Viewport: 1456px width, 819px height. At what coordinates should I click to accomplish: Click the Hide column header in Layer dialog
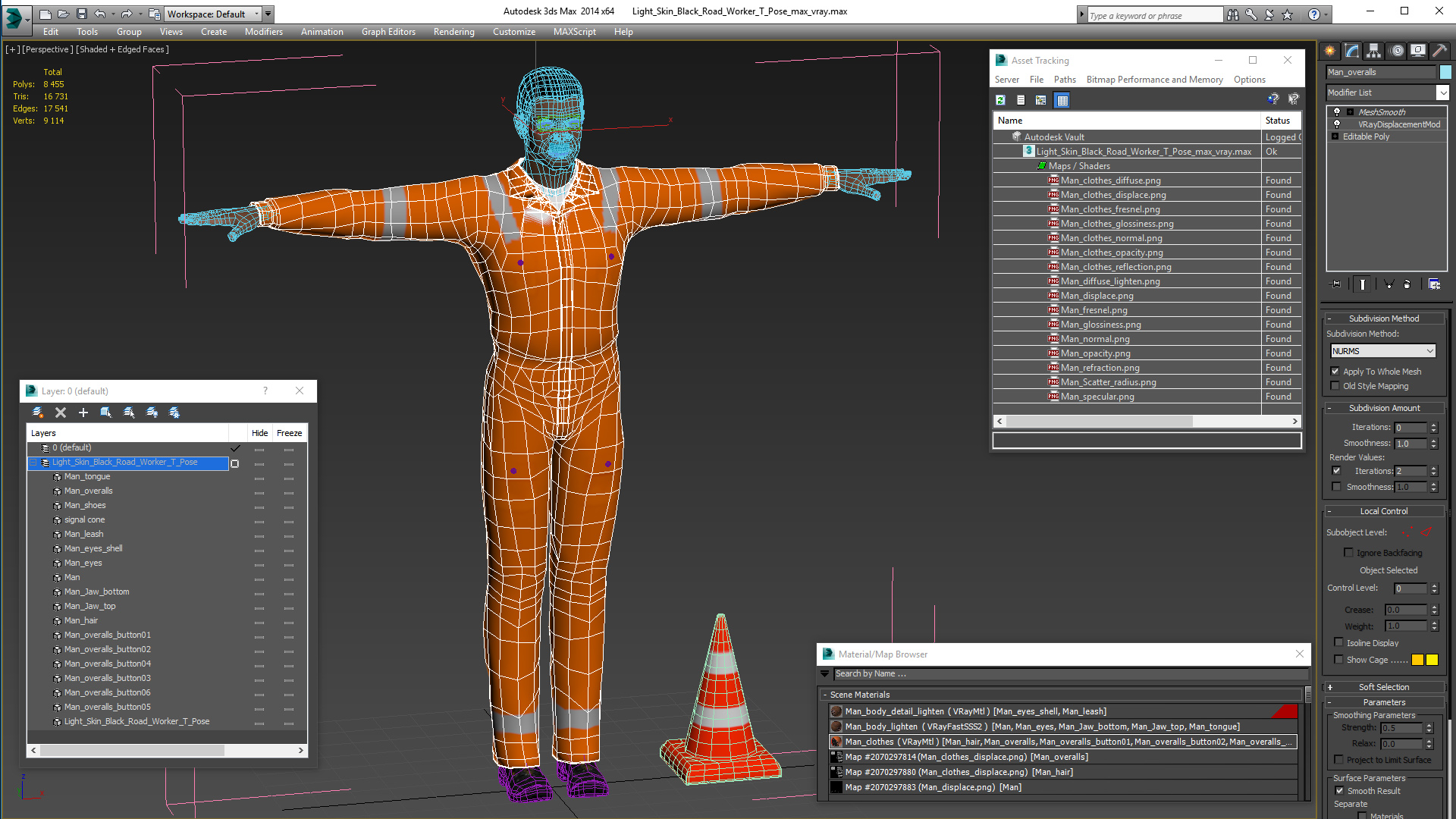259,433
